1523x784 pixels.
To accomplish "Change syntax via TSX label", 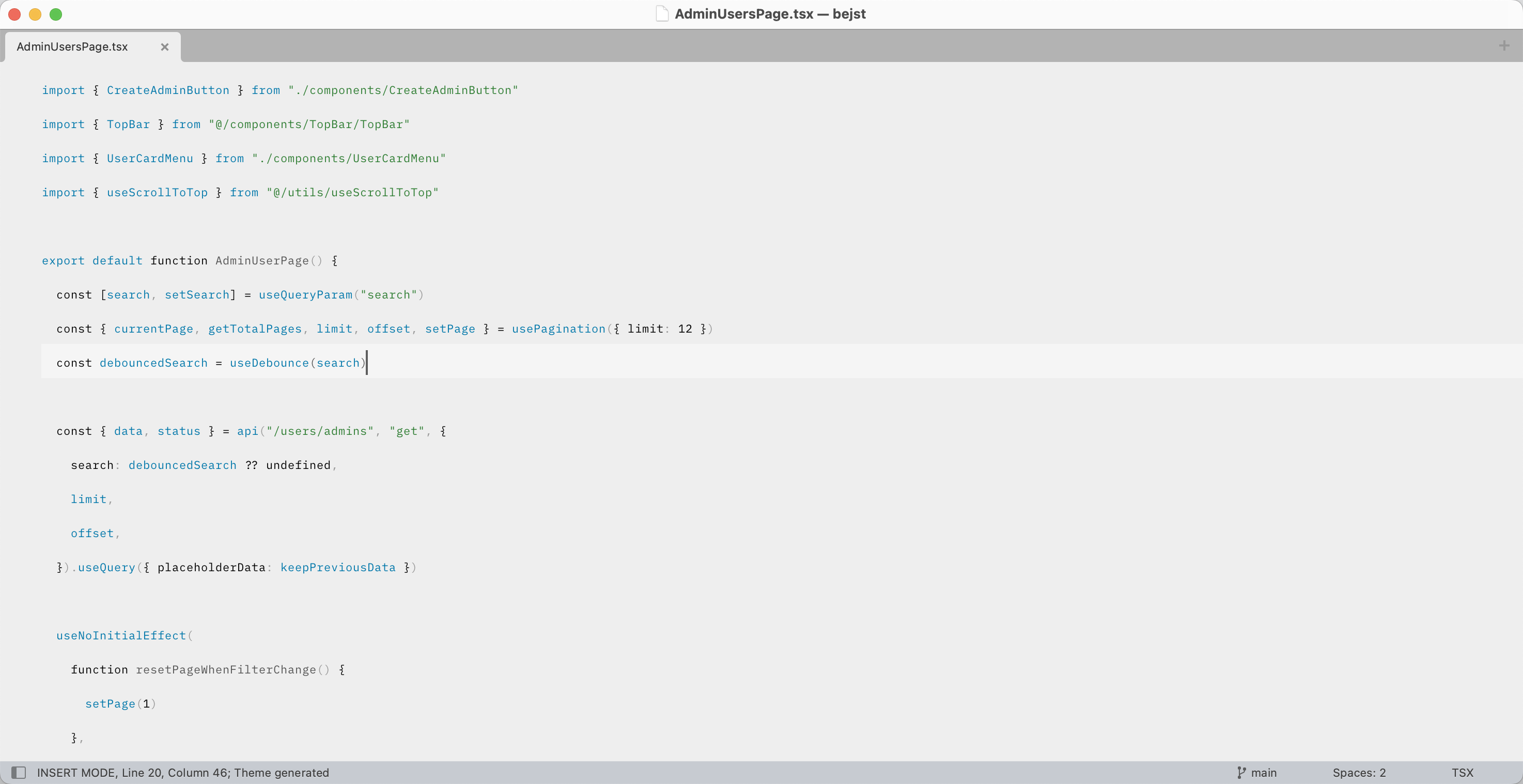I will point(1462,772).
